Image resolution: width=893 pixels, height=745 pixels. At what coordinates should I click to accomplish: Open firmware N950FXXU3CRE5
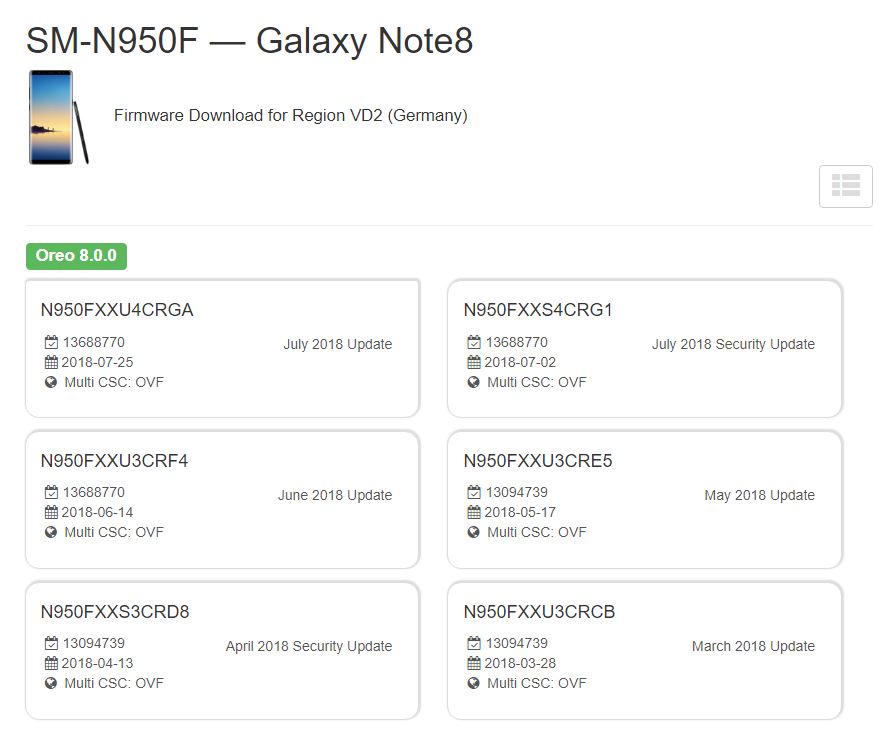click(538, 461)
